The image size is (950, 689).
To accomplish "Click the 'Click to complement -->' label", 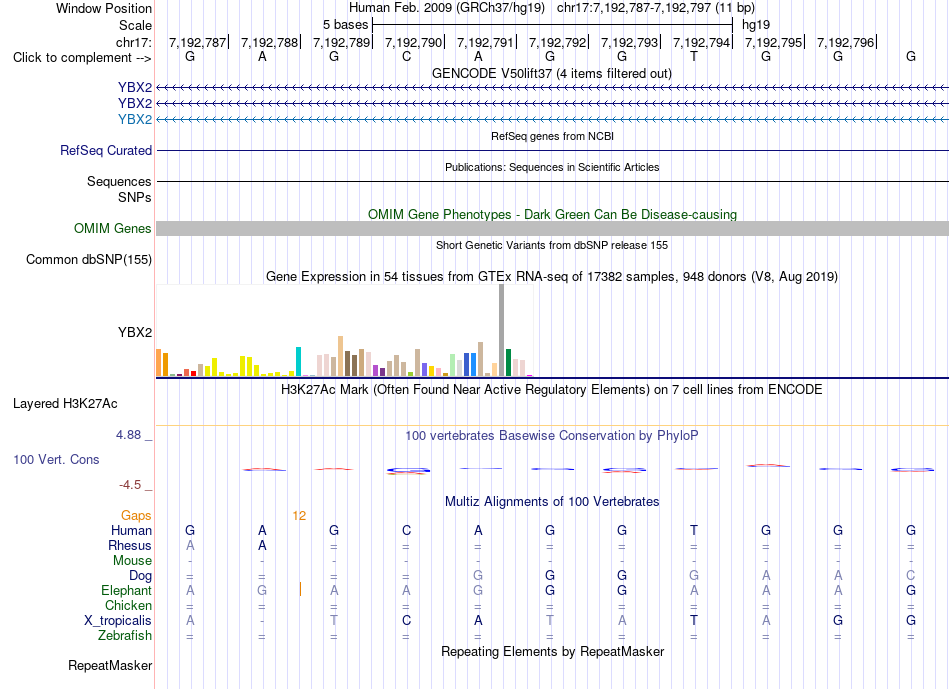I will click(x=82, y=58).
